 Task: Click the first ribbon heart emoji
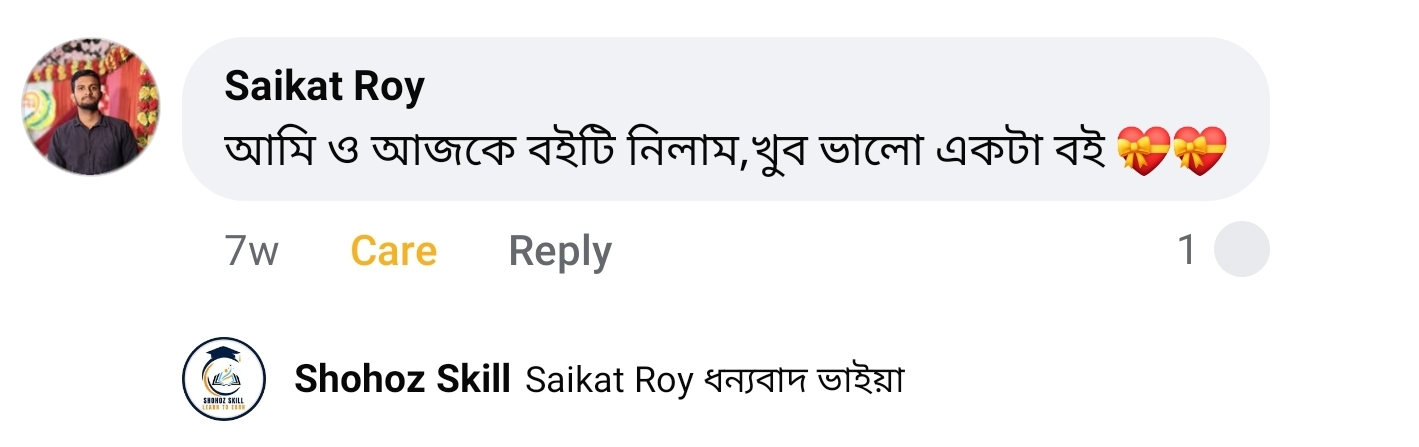click(x=1144, y=153)
